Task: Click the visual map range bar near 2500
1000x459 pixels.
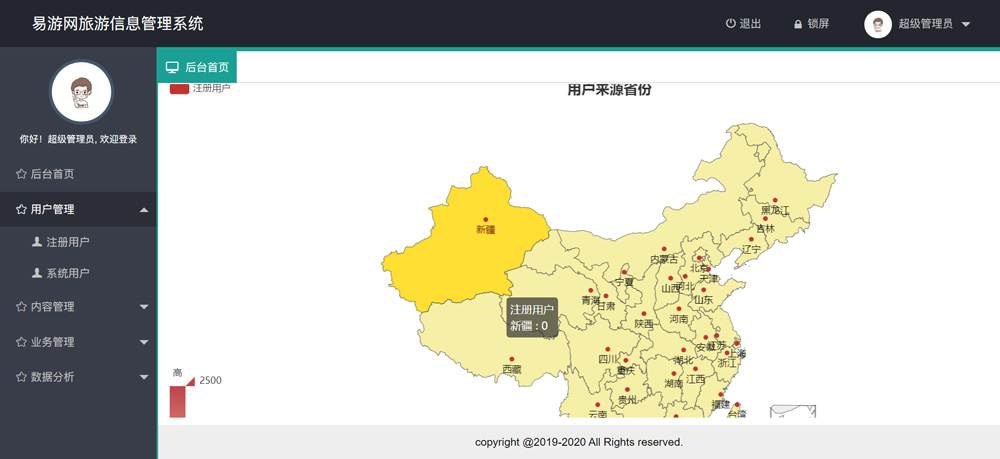Action: 177,402
